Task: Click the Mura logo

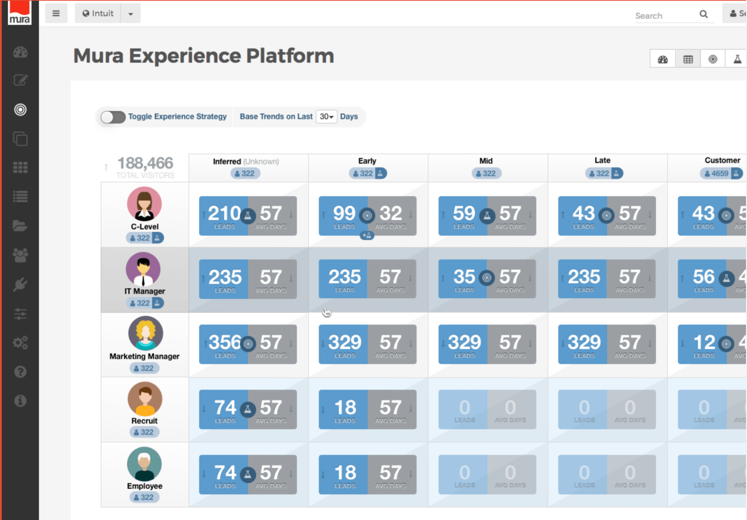Action: [20, 13]
